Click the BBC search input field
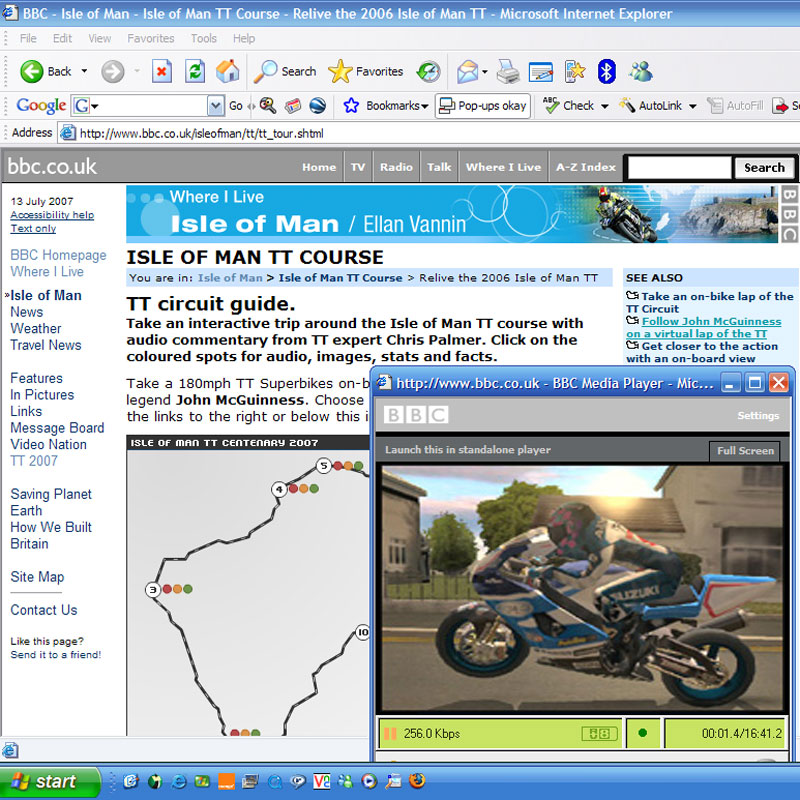This screenshot has height=800, width=800. click(x=678, y=168)
